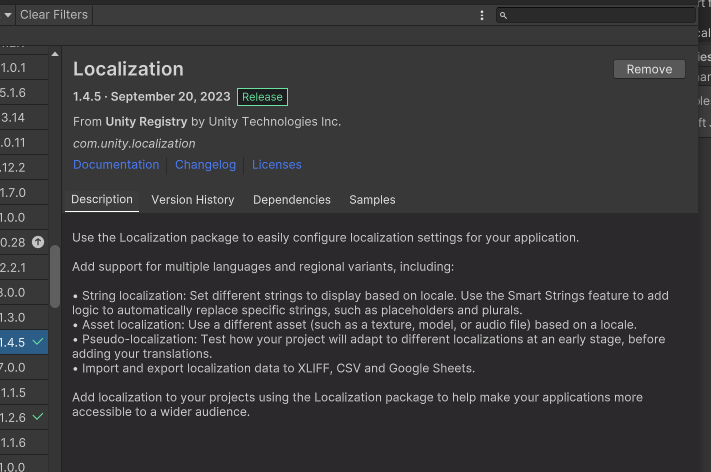This screenshot has width=711, height=472.
Task: Focus the package search field
Action: 596,15
